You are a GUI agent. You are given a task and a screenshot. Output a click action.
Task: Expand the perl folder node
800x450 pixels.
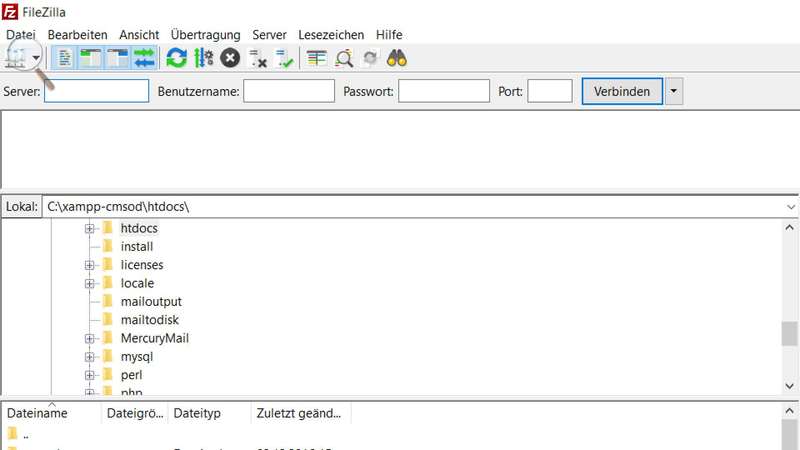[x=89, y=376]
